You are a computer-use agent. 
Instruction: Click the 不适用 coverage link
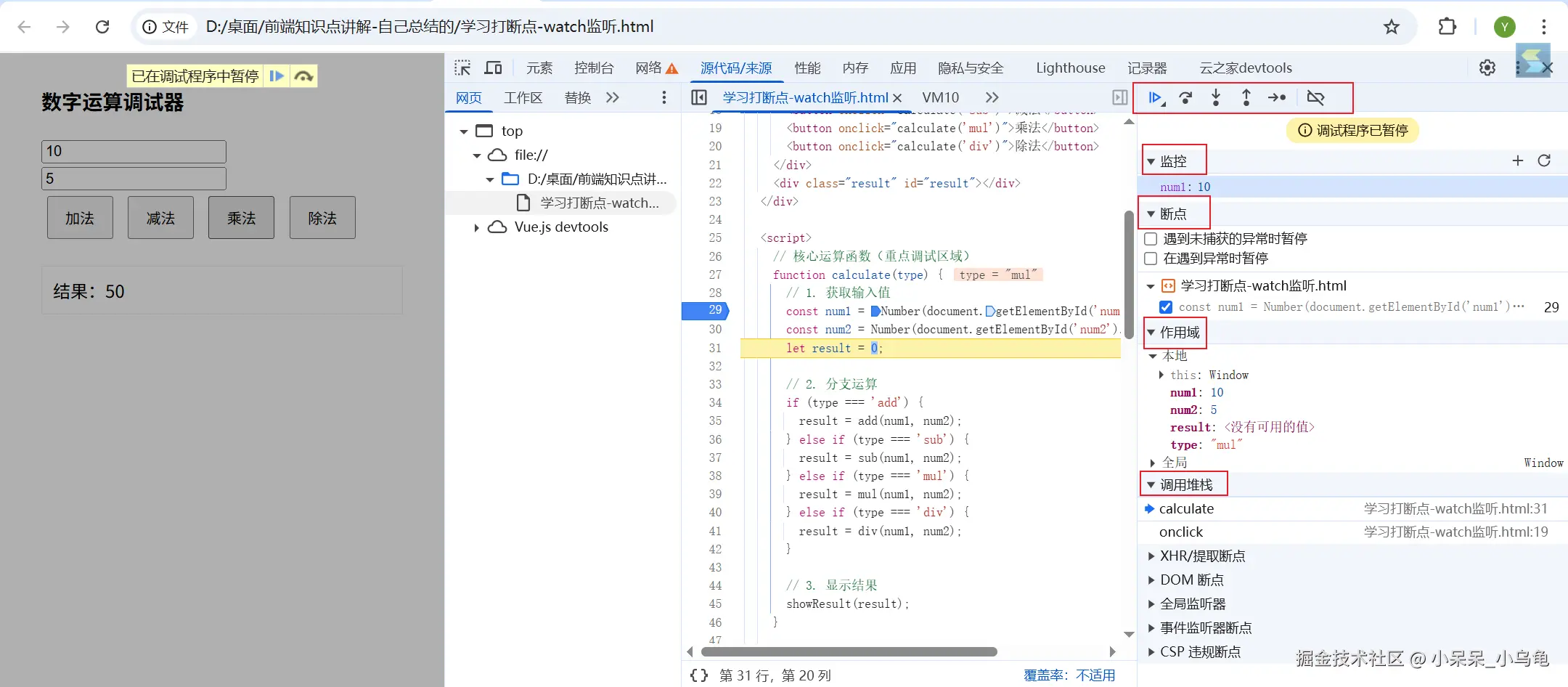coord(1095,675)
